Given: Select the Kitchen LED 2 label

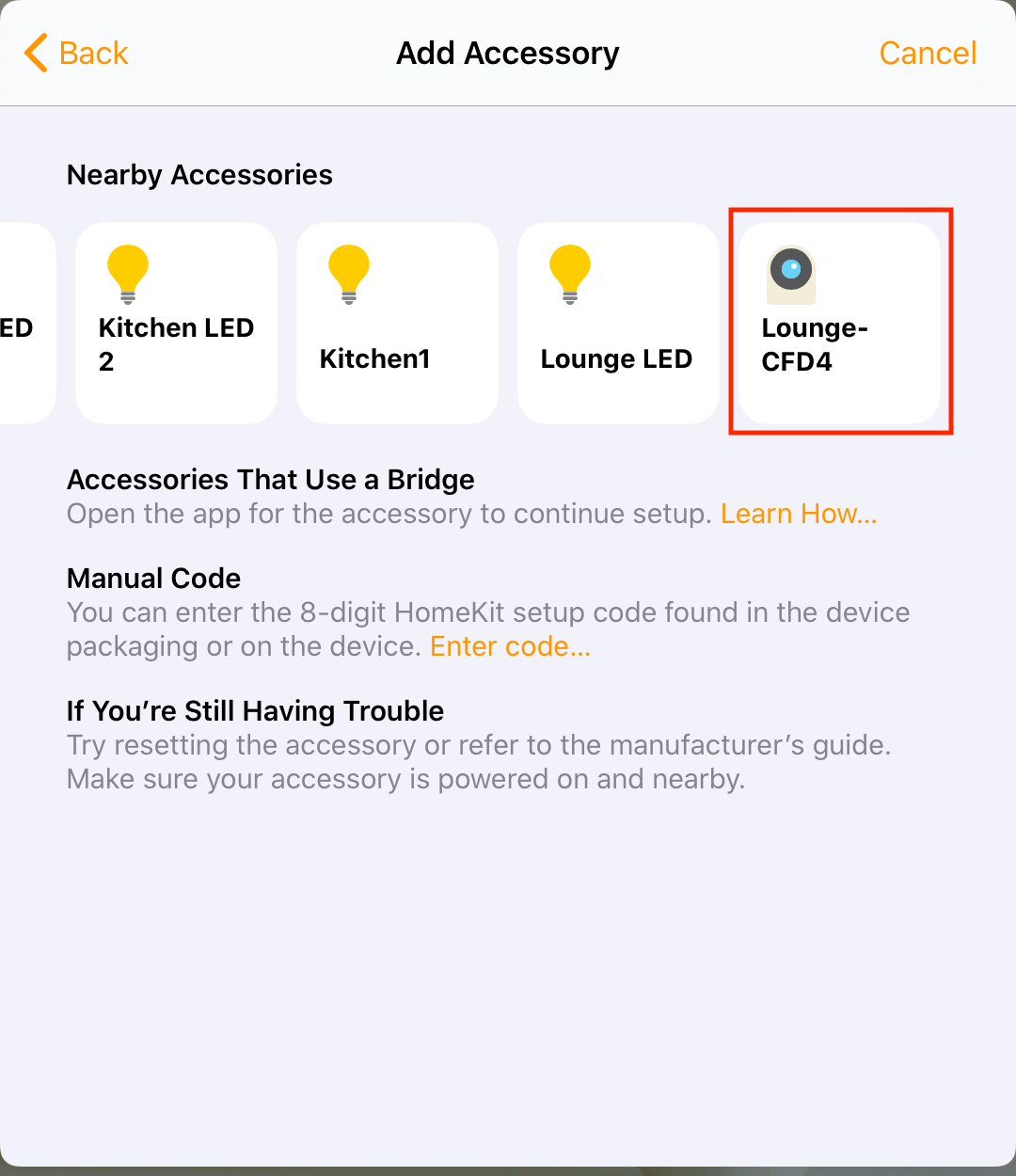Looking at the screenshot, I should click(x=176, y=344).
